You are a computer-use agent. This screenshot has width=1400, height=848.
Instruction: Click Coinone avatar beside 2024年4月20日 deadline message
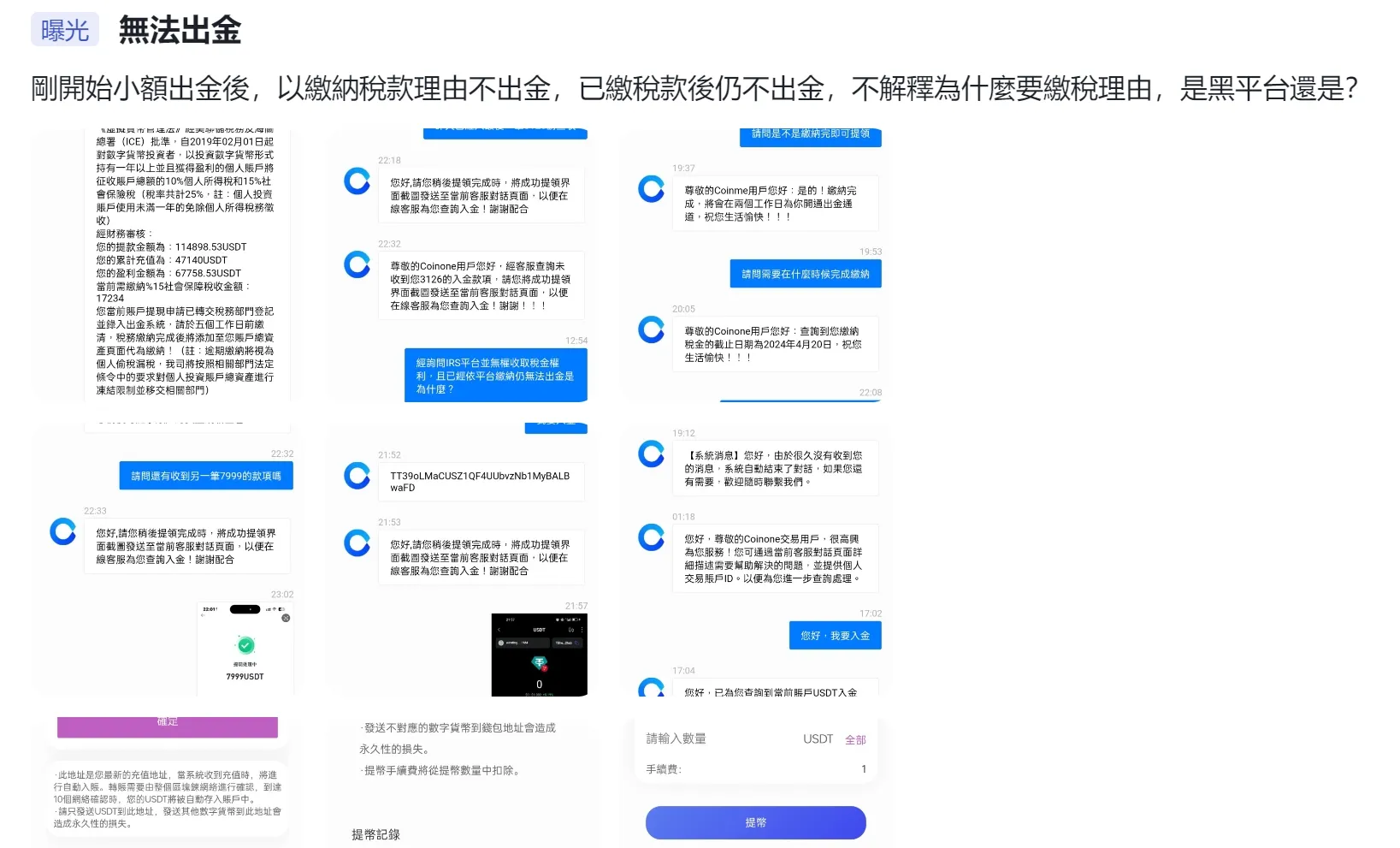click(x=651, y=329)
